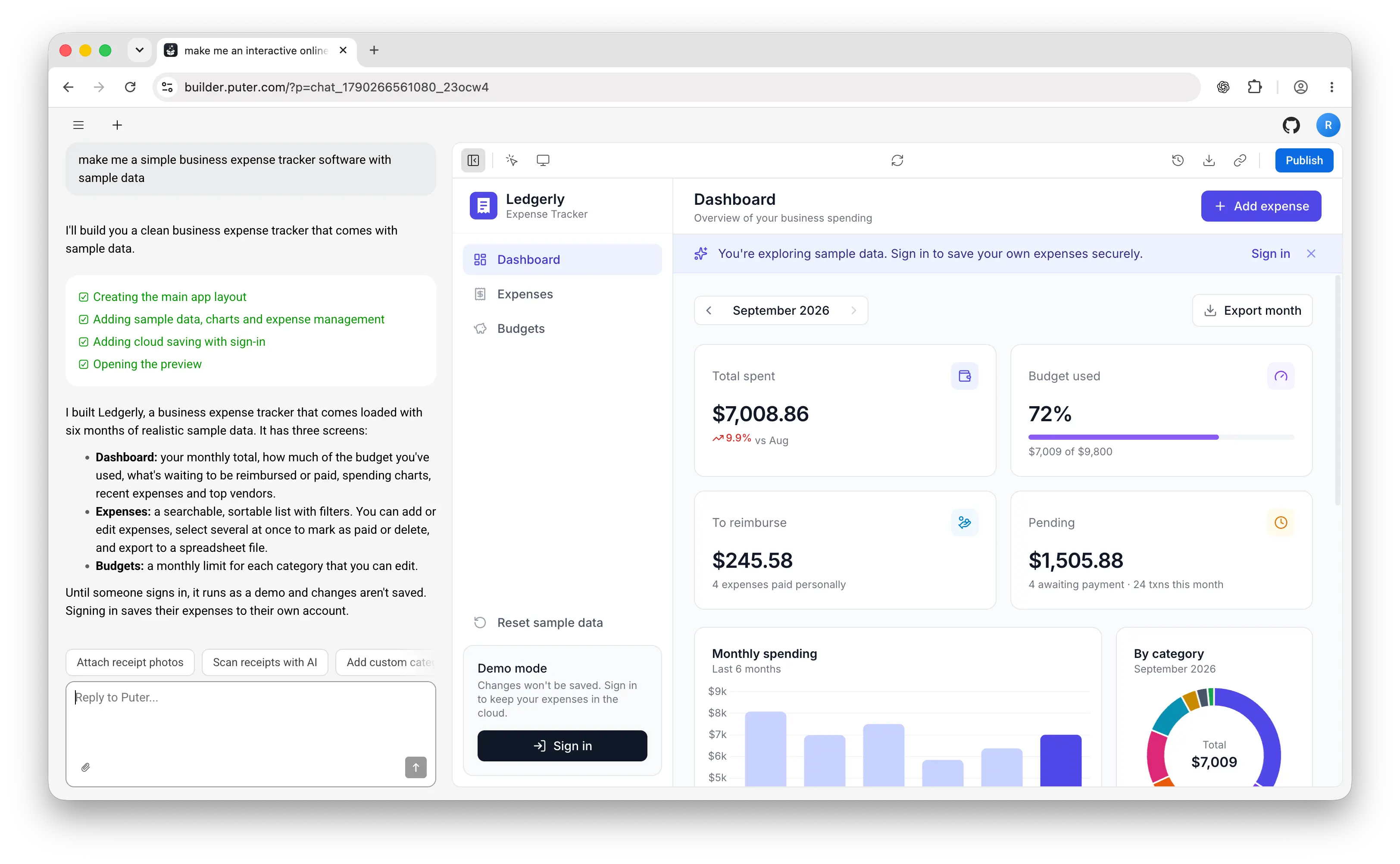Select Scan receipts with AI suggestion

265,662
